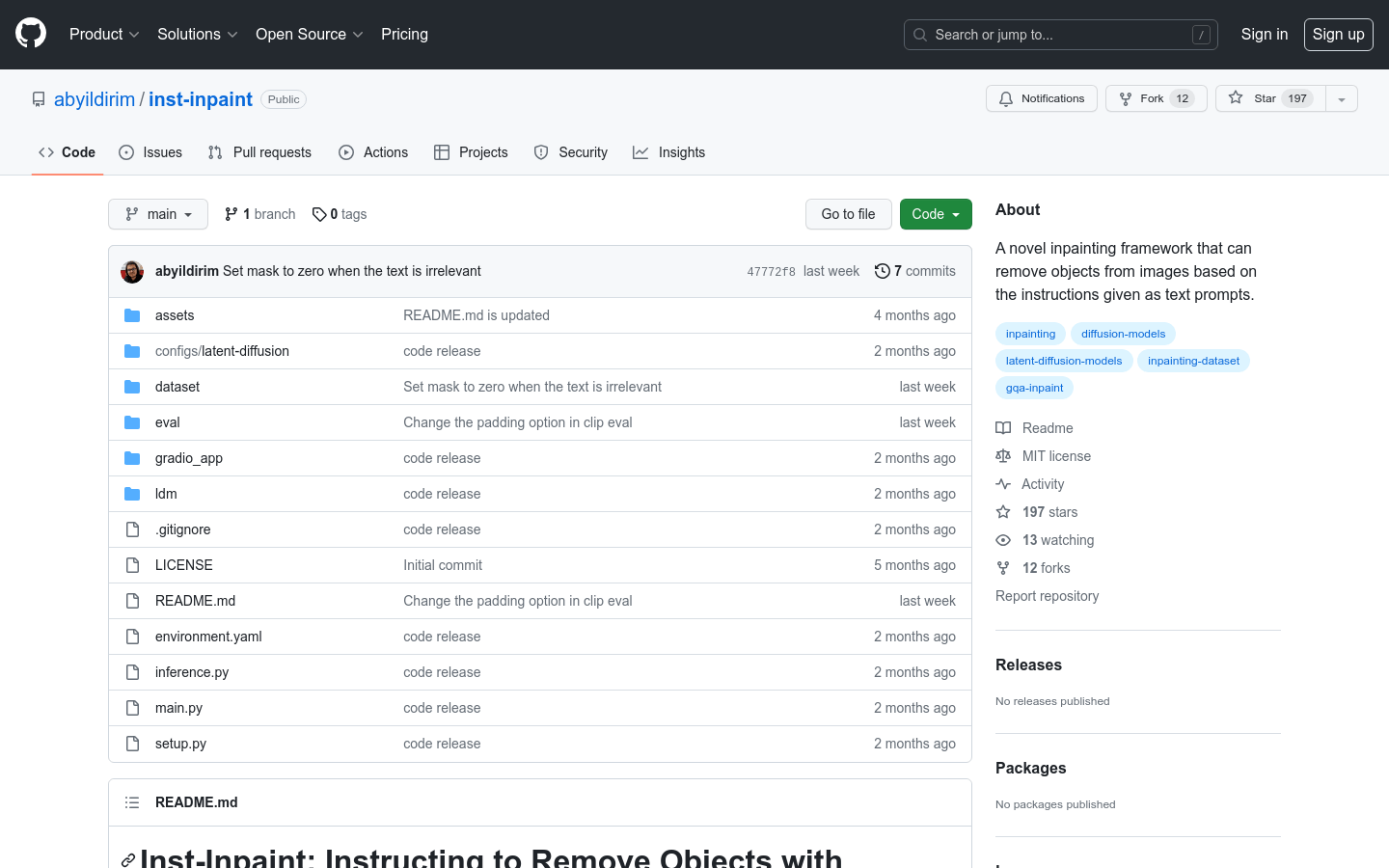Viewport: 1389px width, 868px height.
Task: Switch to the Issues tab
Action: 150,152
